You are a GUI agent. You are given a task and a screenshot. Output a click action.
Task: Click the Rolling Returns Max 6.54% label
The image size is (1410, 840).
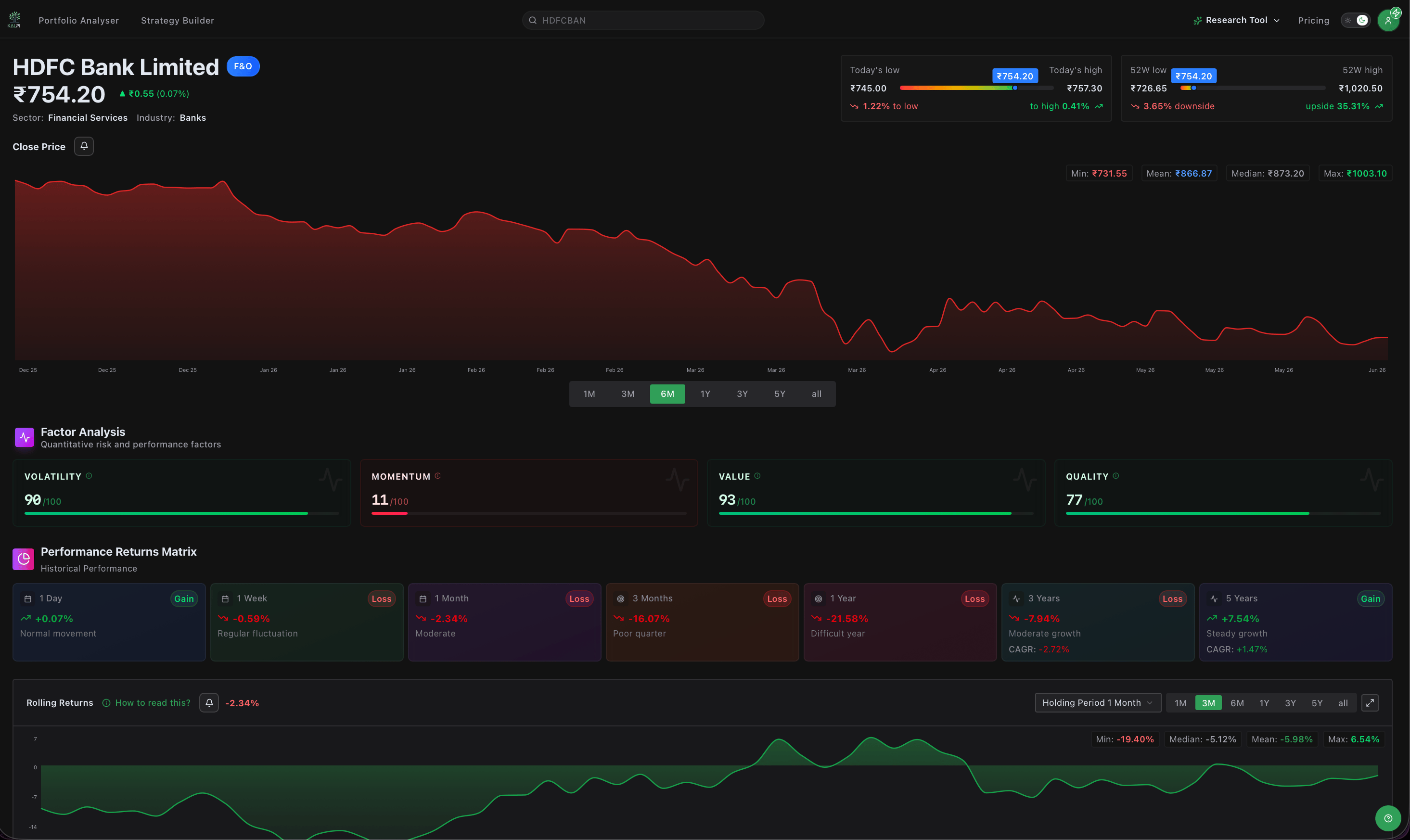coord(1353,739)
